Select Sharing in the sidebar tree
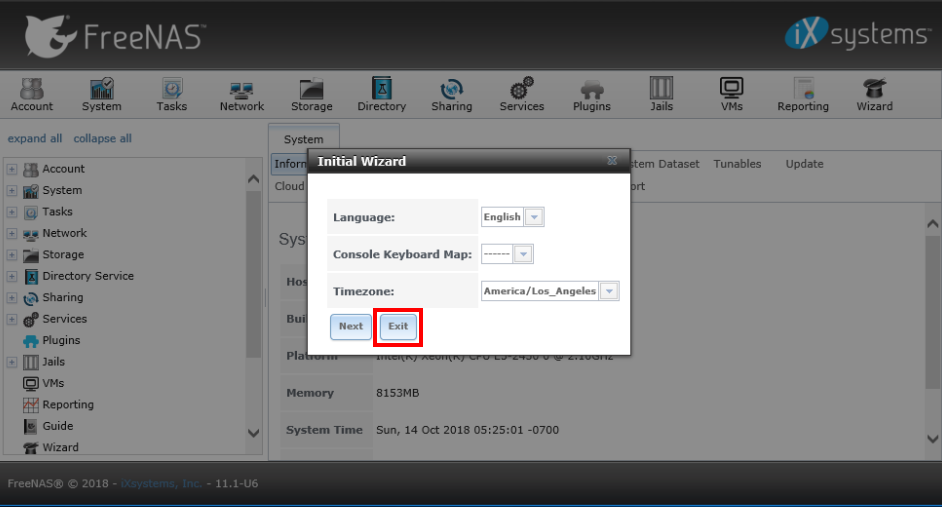 coord(62,297)
